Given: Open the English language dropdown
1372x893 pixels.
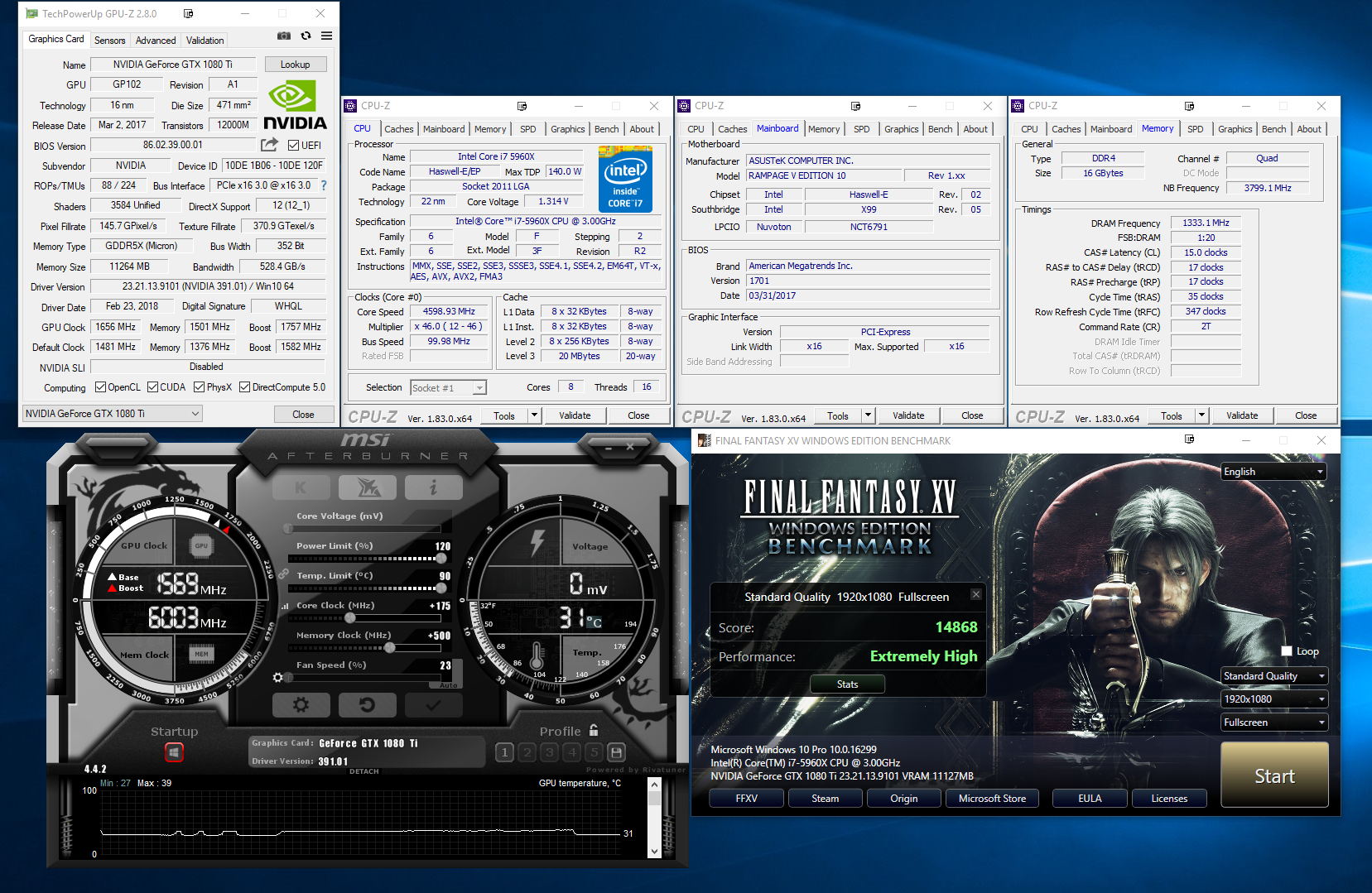Looking at the screenshot, I should pyautogui.click(x=1273, y=471).
